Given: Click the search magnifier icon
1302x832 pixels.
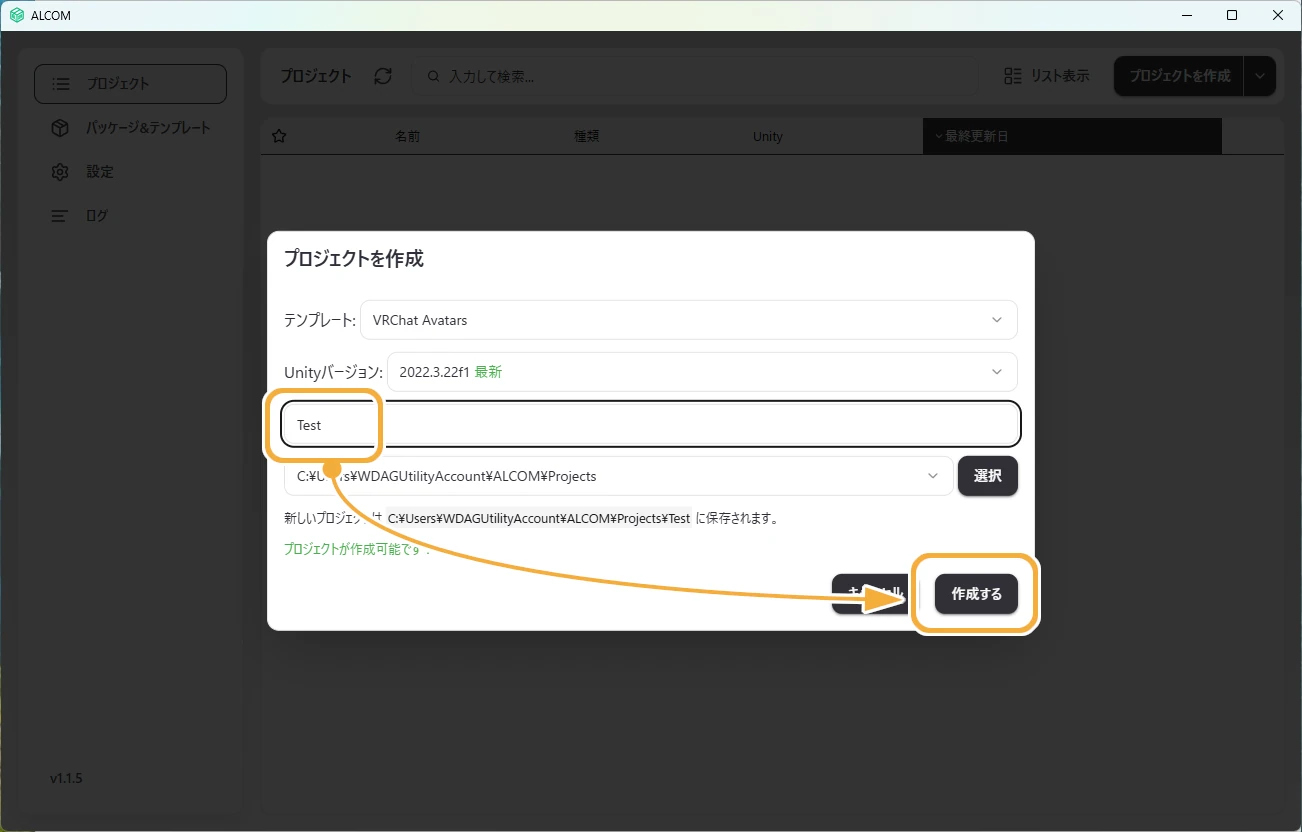Looking at the screenshot, I should (x=434, y=76).
